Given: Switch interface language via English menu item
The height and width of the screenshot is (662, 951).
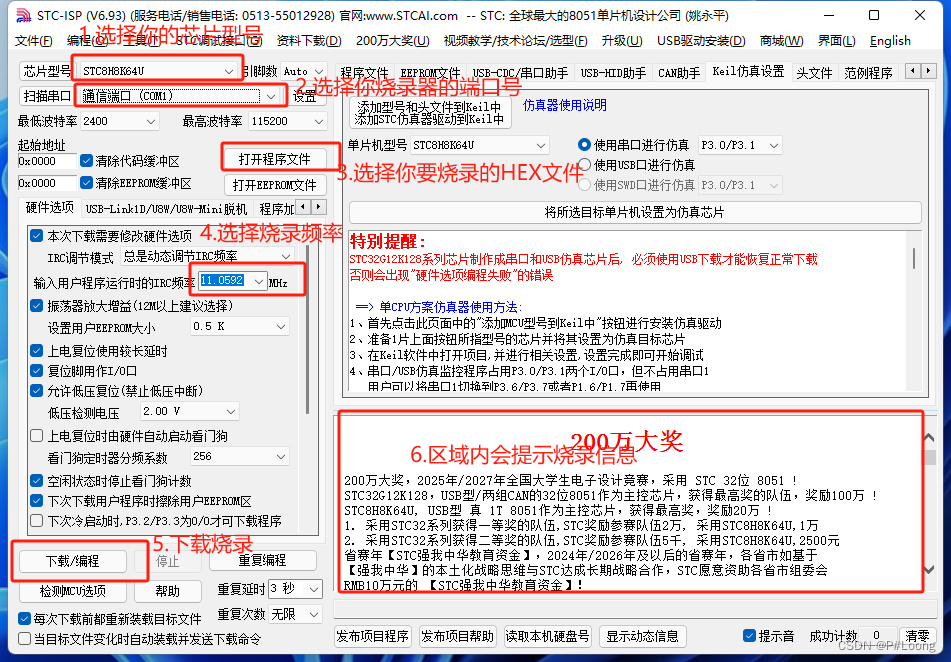Looking at the screenshot, I should tap(890, 41).
